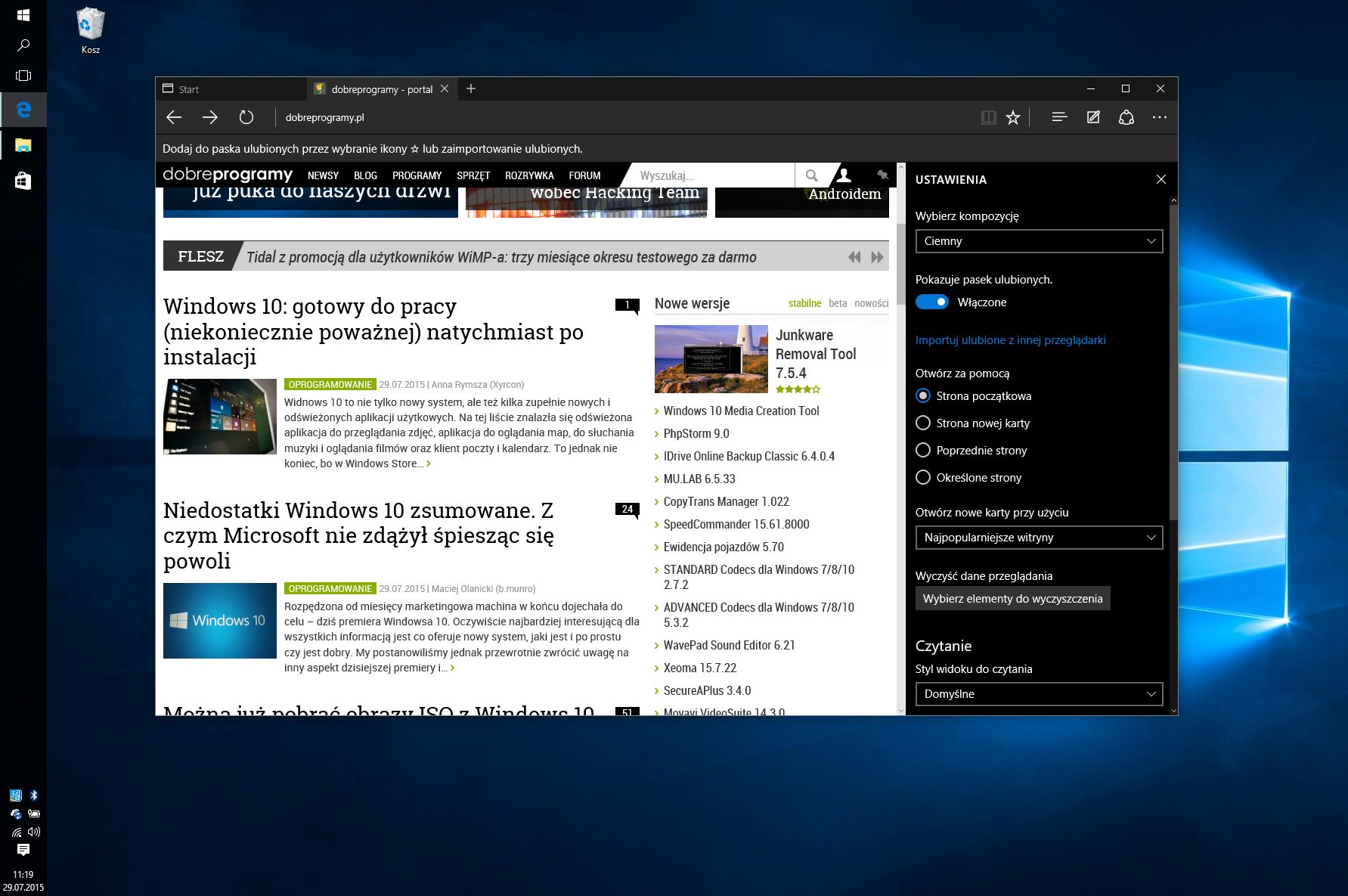Select the Określone strony radio option
This screenshot has width=1348, height=896.
[x=923, y=477]
